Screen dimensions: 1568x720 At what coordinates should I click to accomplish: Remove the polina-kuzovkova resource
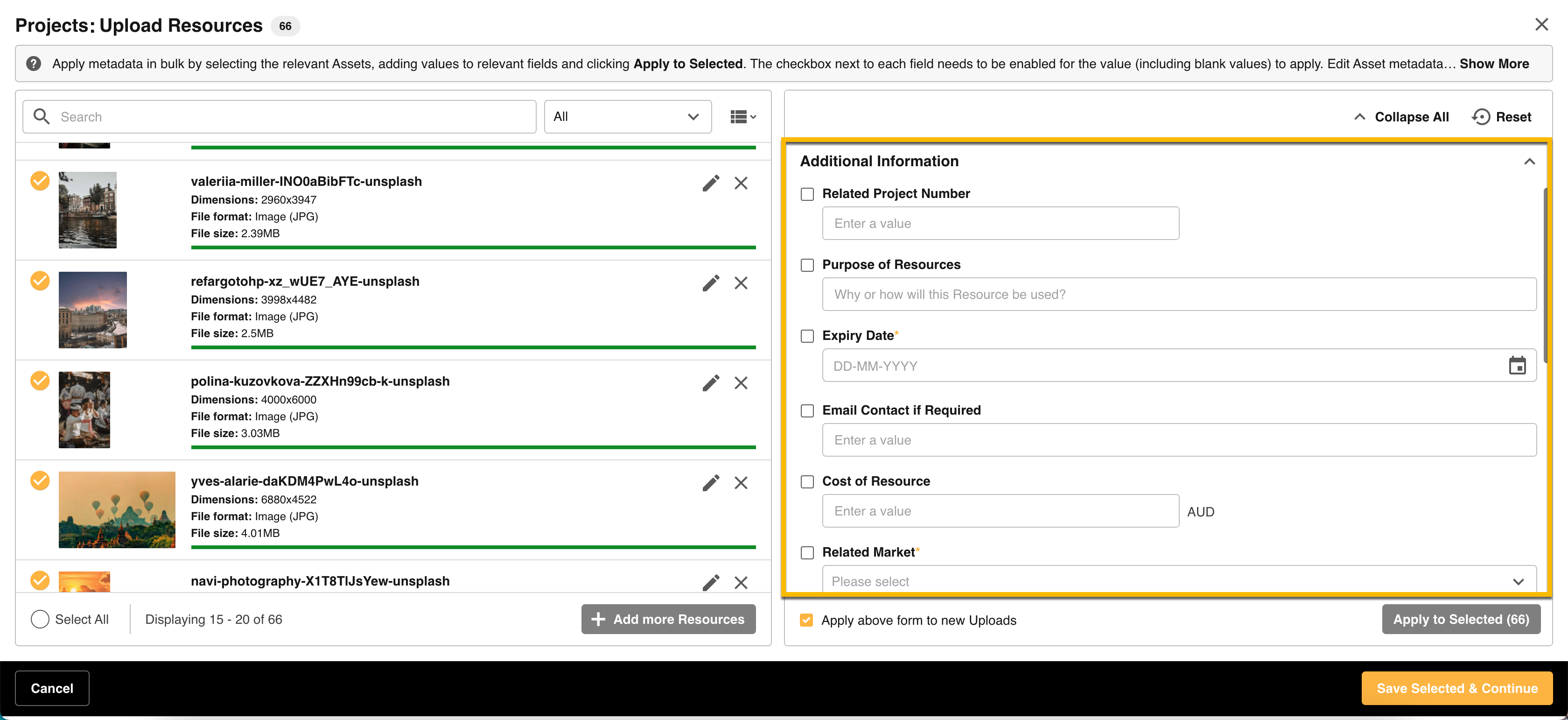740,383
